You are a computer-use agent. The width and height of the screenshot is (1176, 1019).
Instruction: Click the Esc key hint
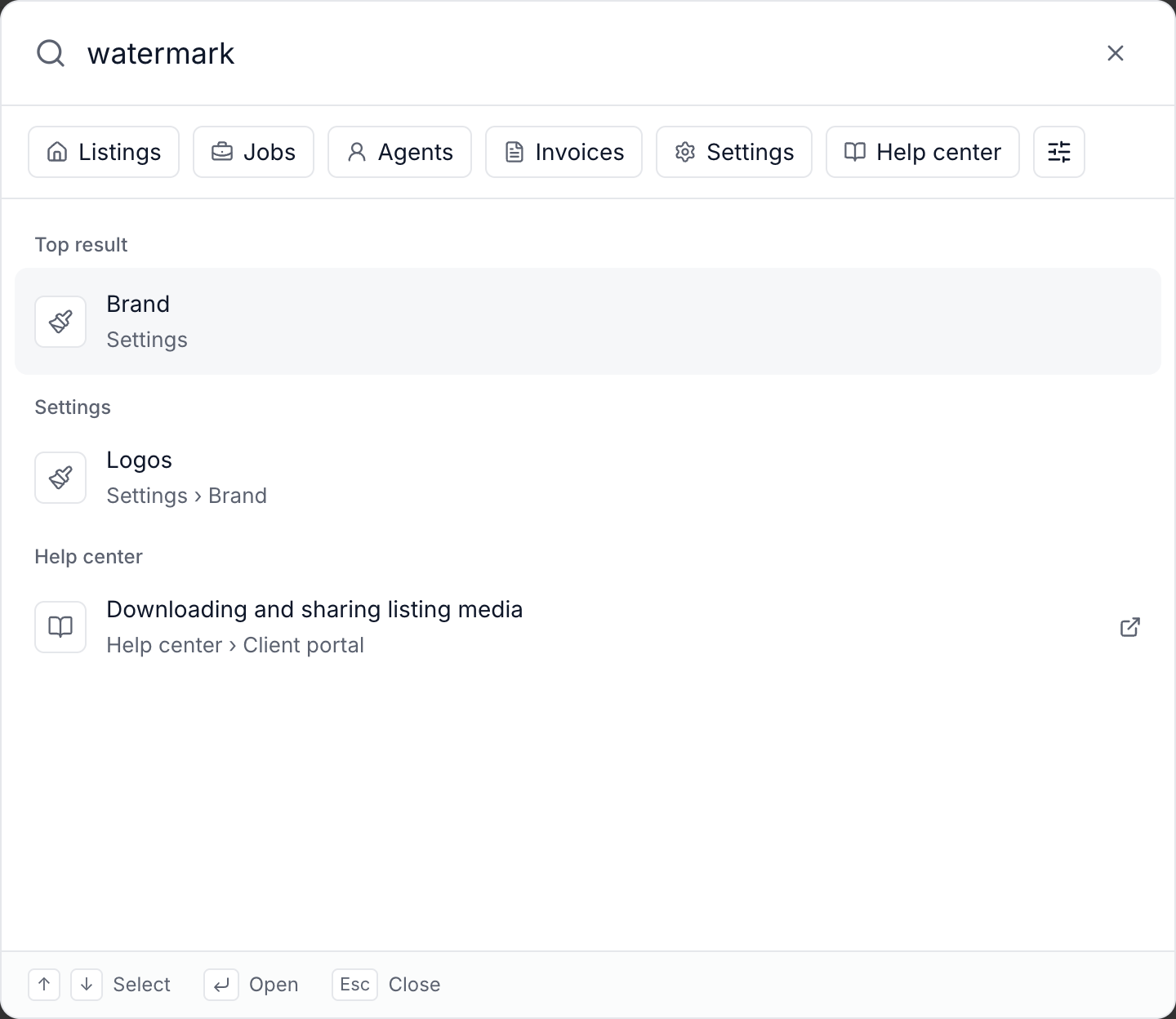click(355, 985)
